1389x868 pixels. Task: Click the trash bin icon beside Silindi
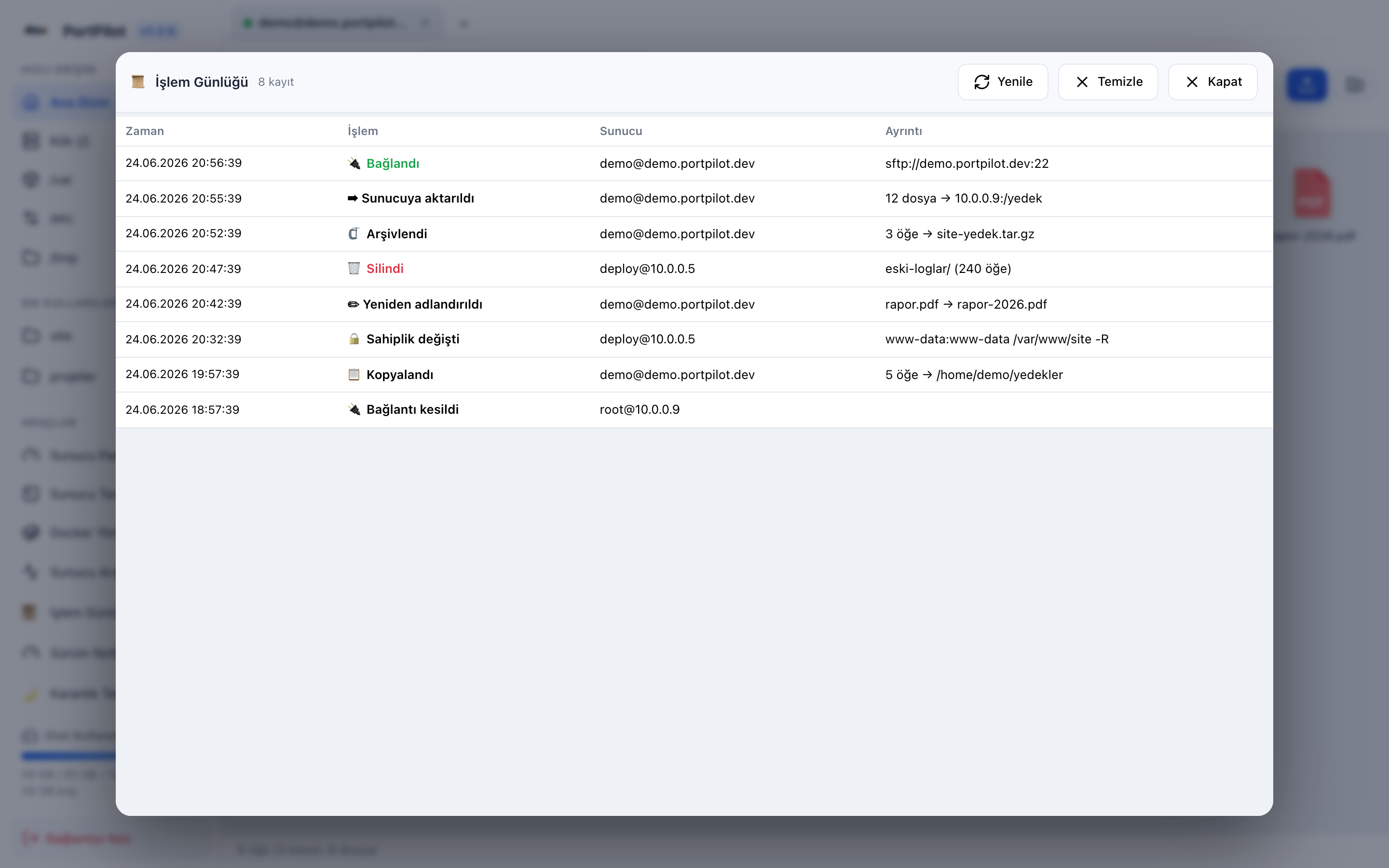click(x=354, y=269)
